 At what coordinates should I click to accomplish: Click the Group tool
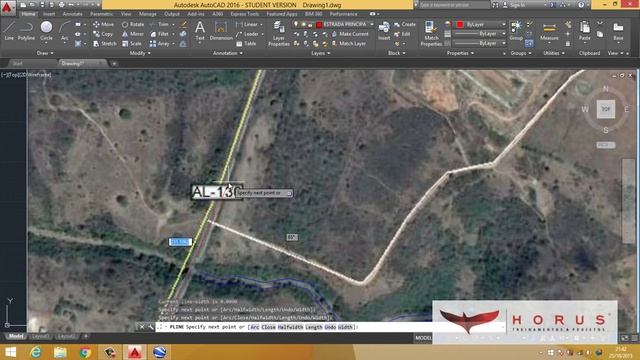click(x=516, y=31)
